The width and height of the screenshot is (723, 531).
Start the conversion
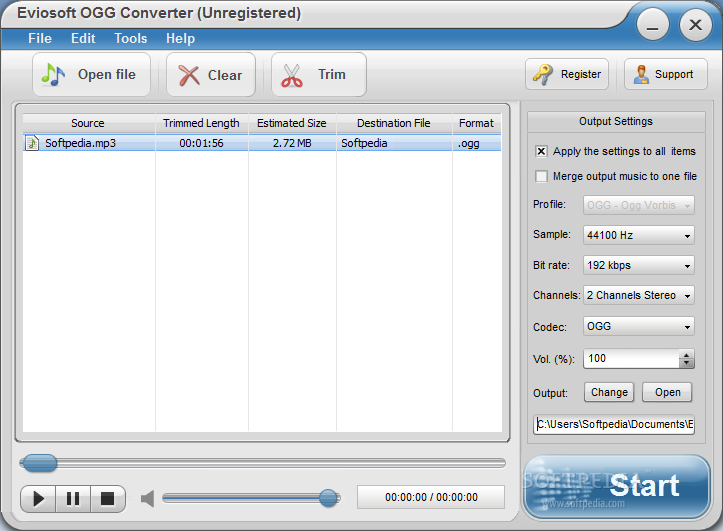tap(616, 487)
